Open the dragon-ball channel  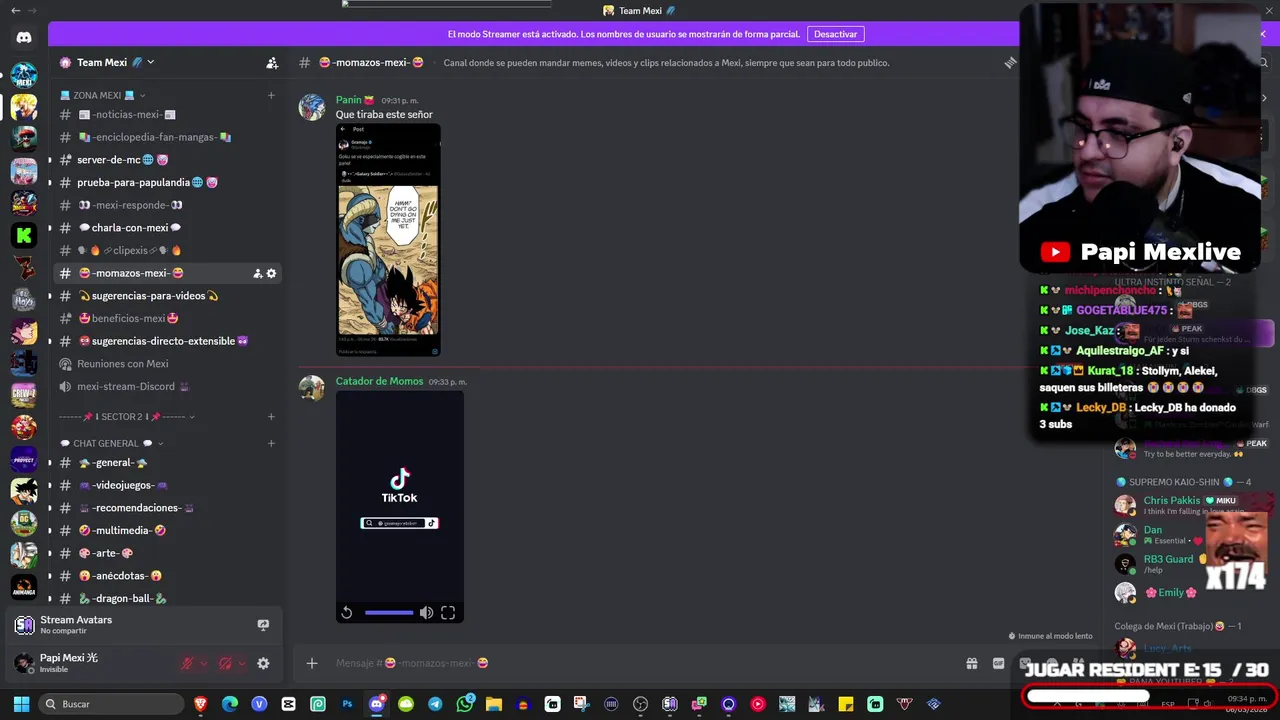pos(168,598)
